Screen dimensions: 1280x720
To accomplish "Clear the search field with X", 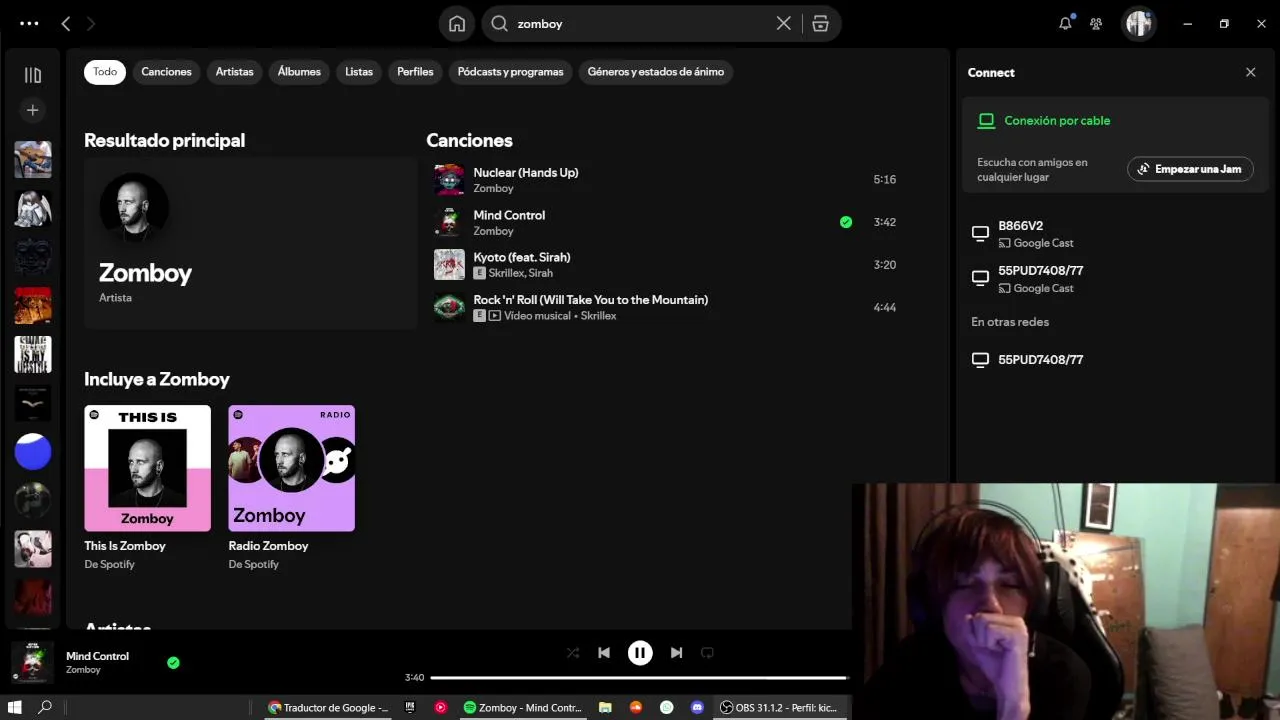I will pos(784,24).
